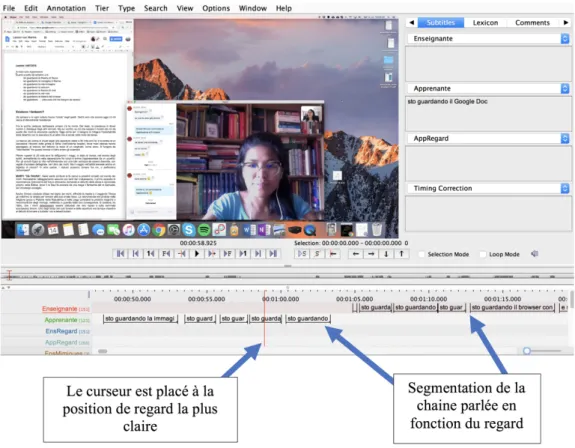Click the play selection button
The height and width of the screenshot is (448, 575).
pyautogui.click(x=302, y=254)
